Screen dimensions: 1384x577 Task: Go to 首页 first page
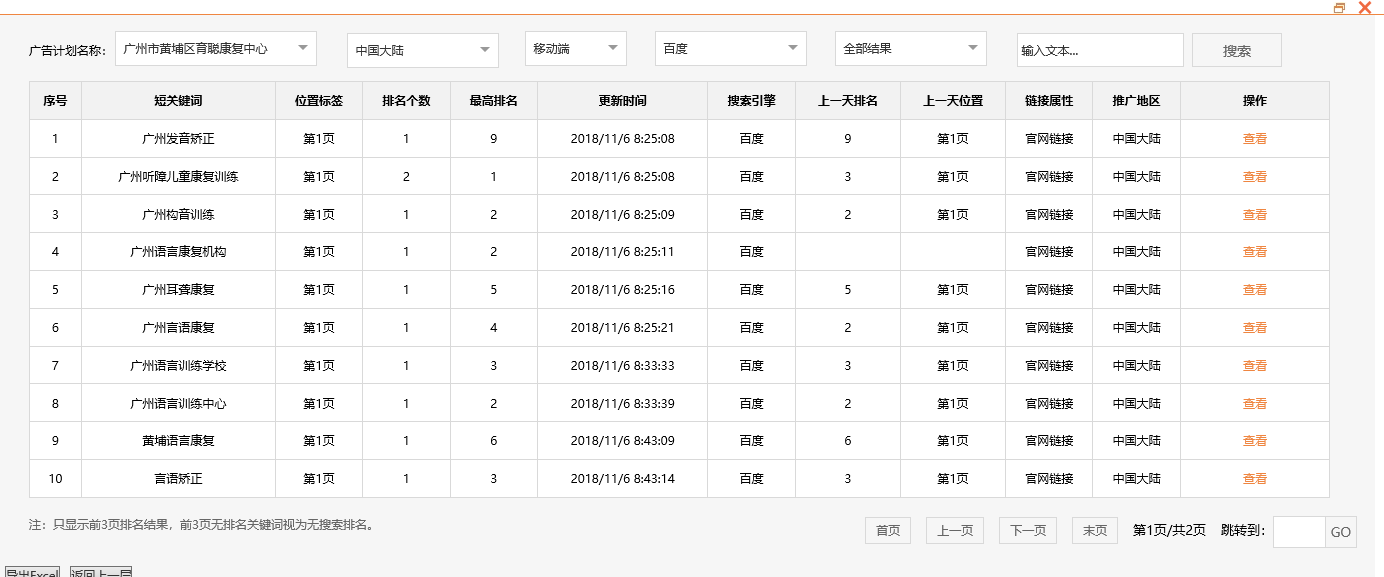[888, 531]
